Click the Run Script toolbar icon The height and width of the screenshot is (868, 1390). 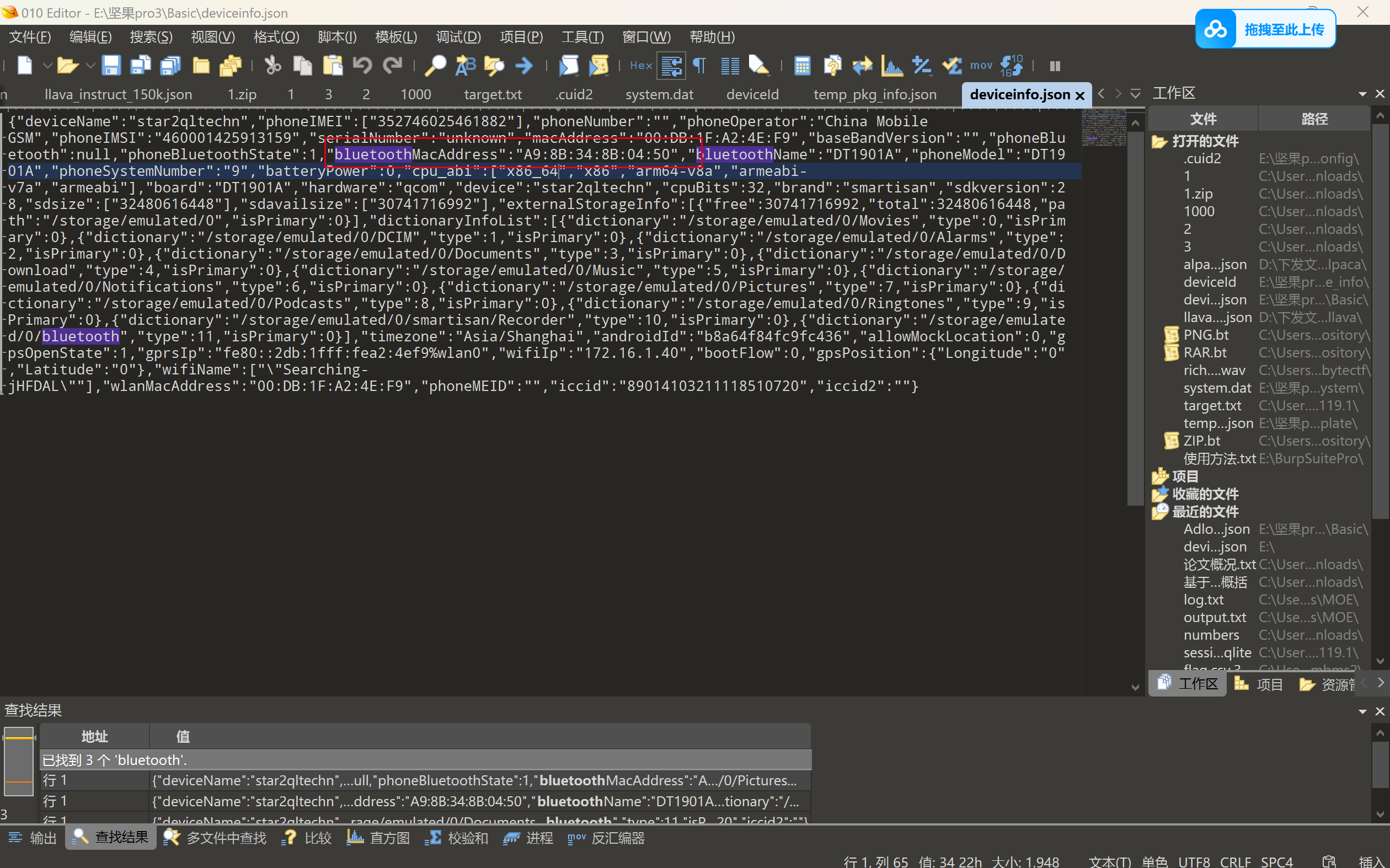[x=568, y=66]
